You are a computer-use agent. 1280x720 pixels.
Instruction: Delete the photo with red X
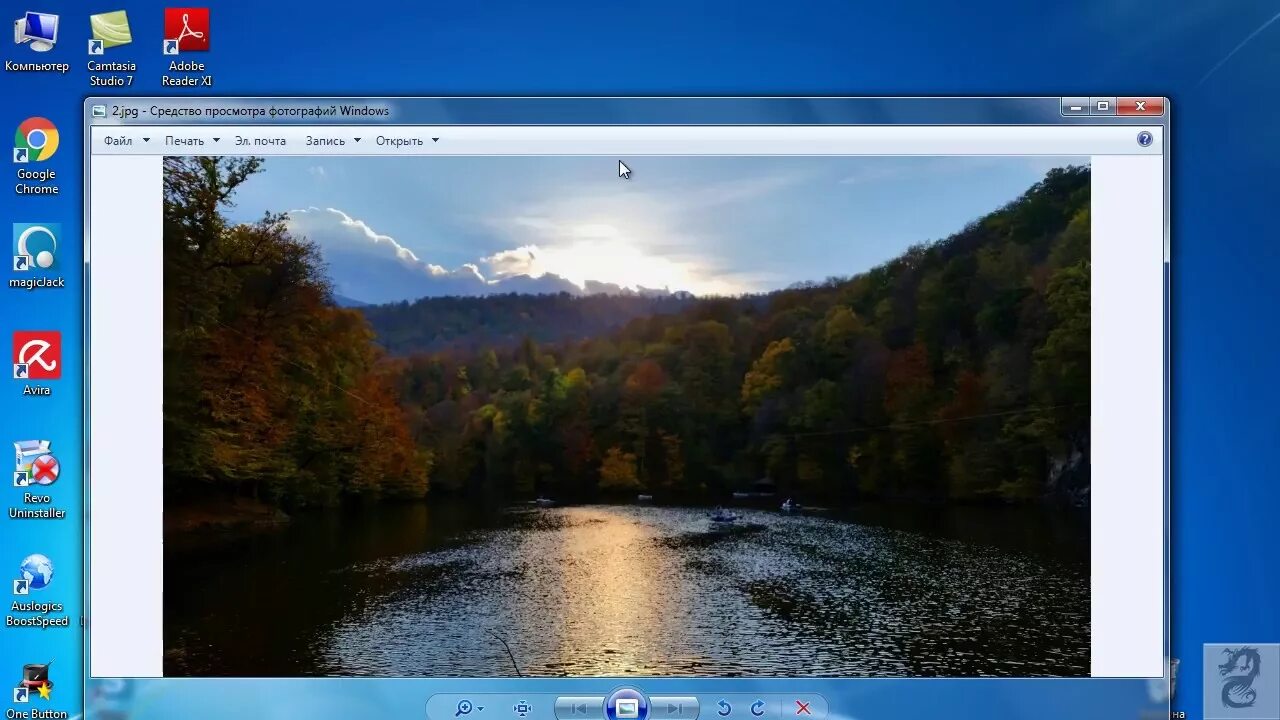pos(802,708)
